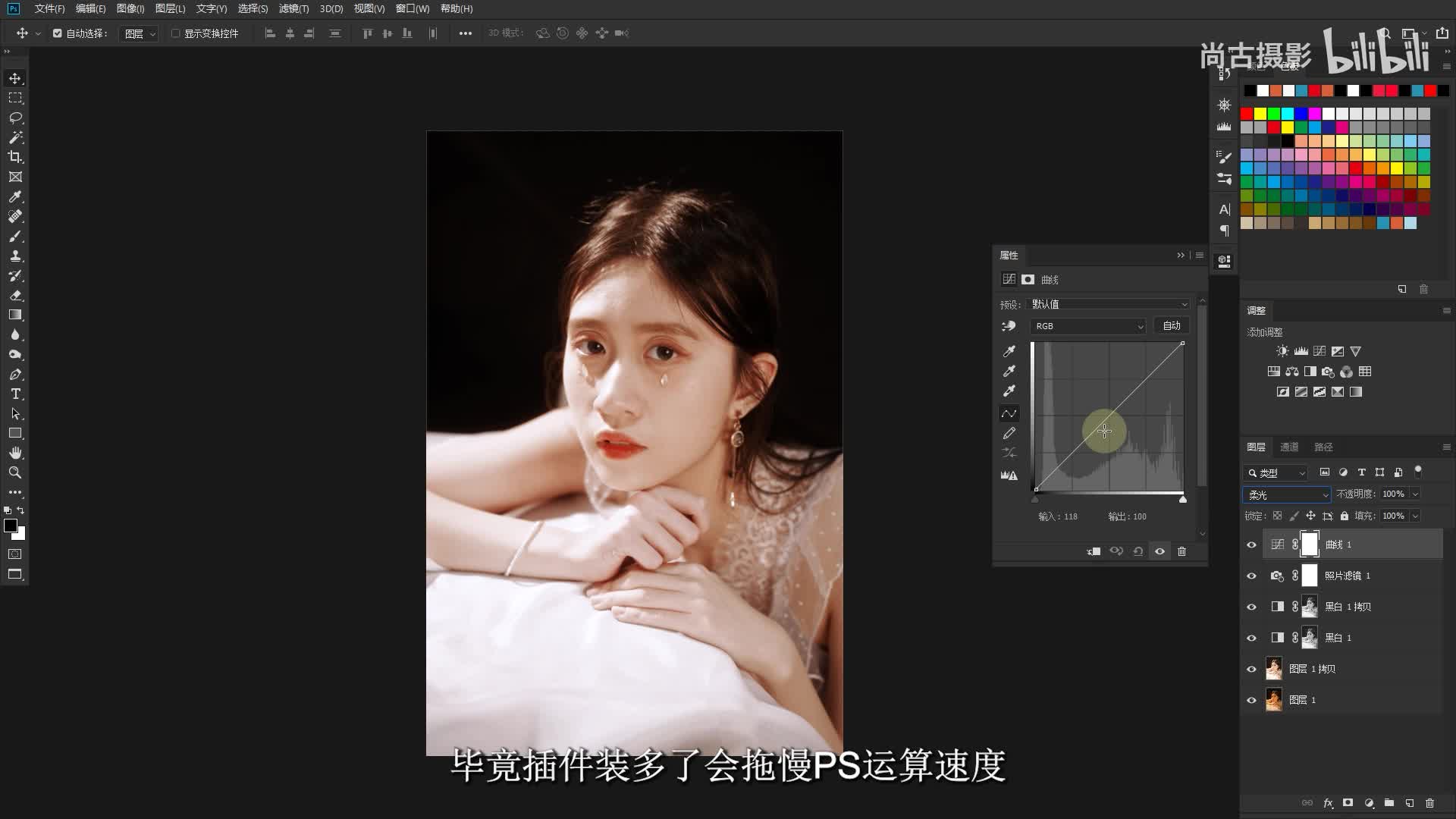Hide the 照片滤镜 1 layer
Screen dimensions: 1456x819
coord(1251,576)
